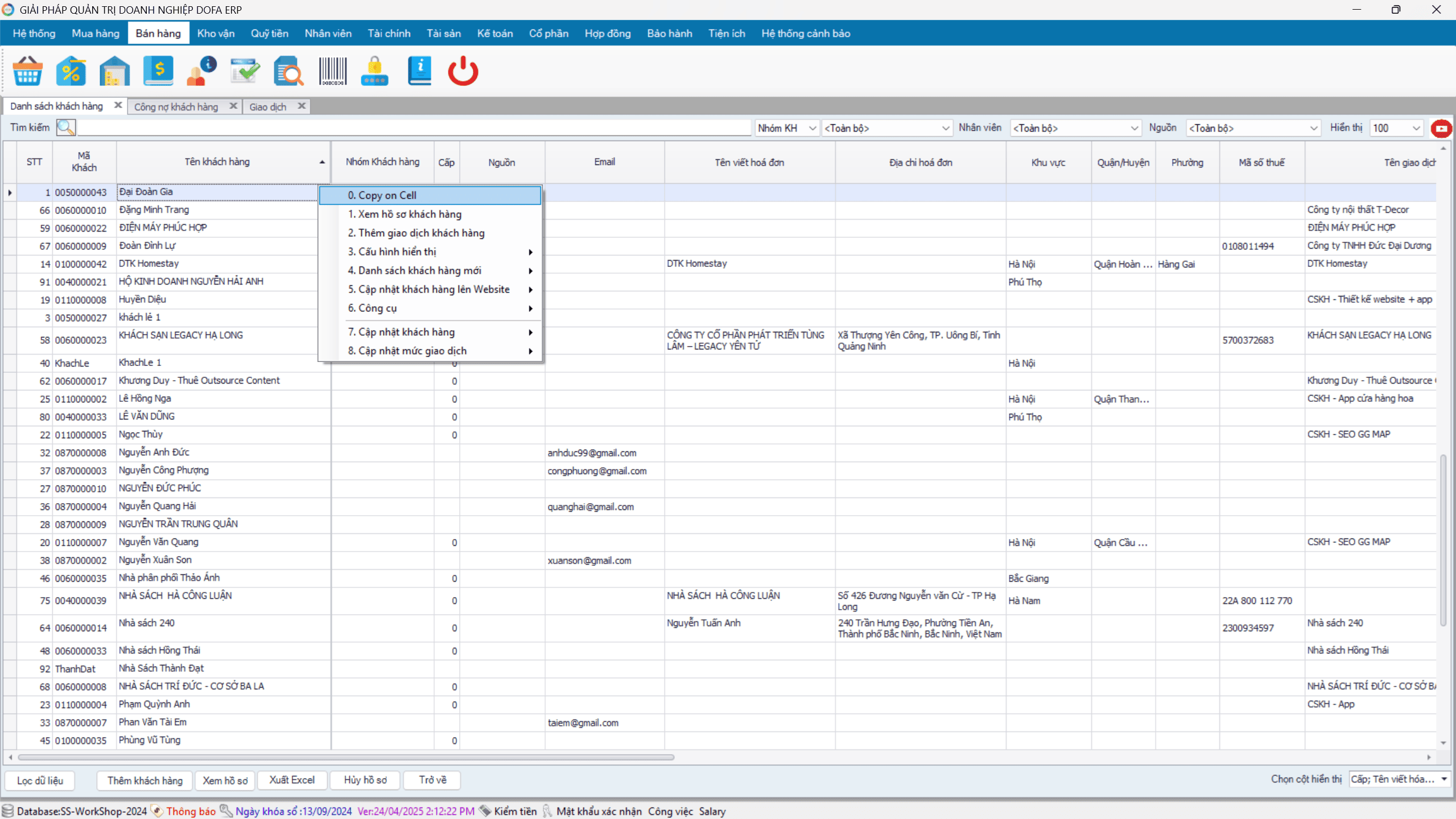Open the dollar price book icon
The image size is (1456, 819).
click(x=158, y=71)
